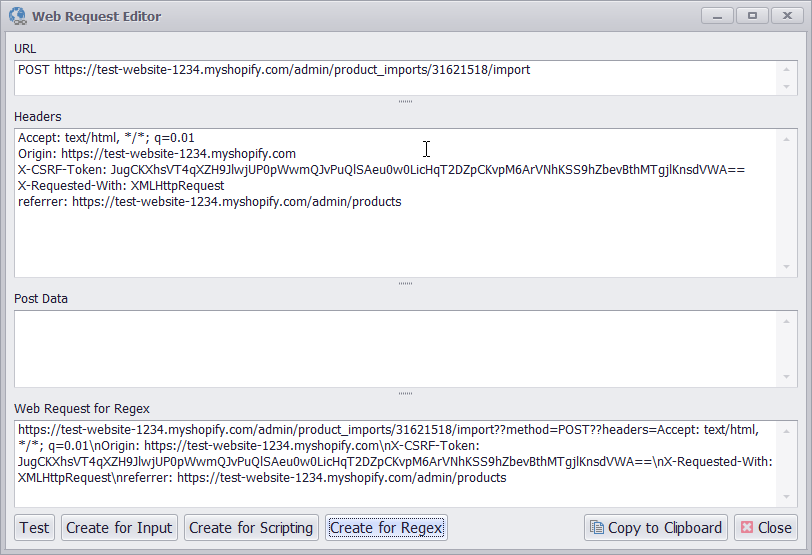812x555 pixels.
Task: Click the red Close button at the bottom
Action: 765,528
